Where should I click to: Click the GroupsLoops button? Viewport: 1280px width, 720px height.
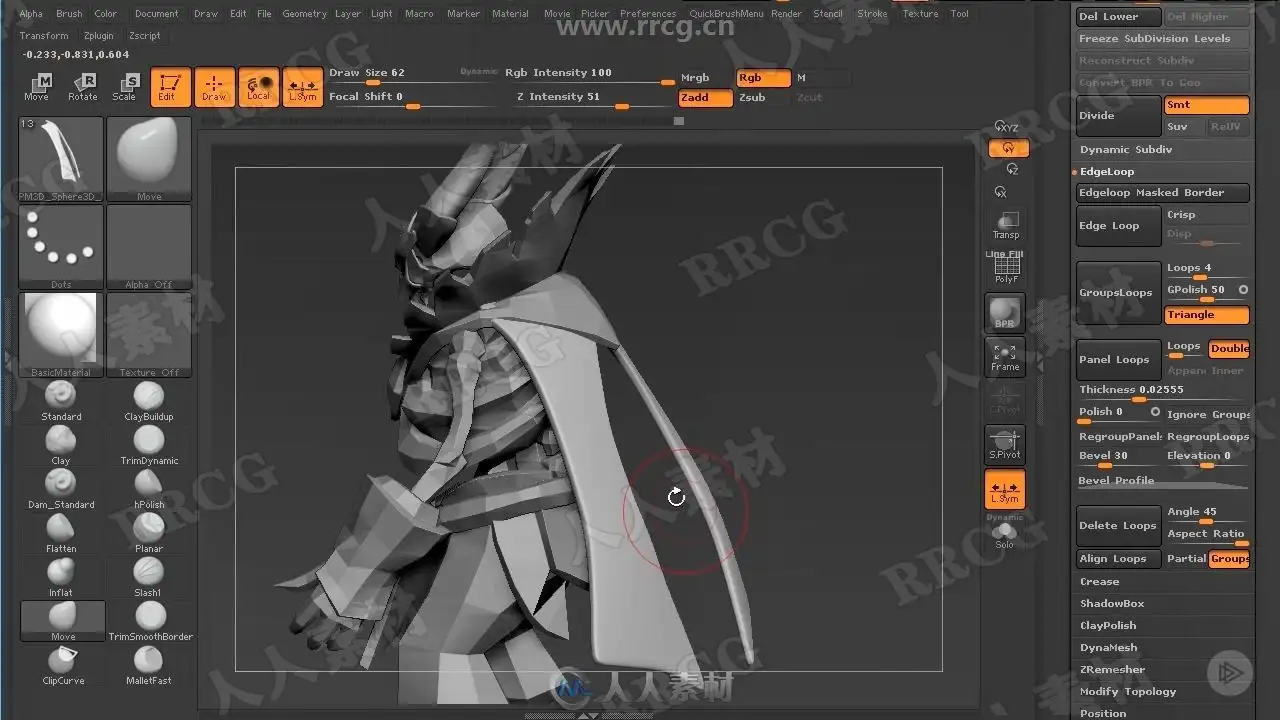(1119, 293)
